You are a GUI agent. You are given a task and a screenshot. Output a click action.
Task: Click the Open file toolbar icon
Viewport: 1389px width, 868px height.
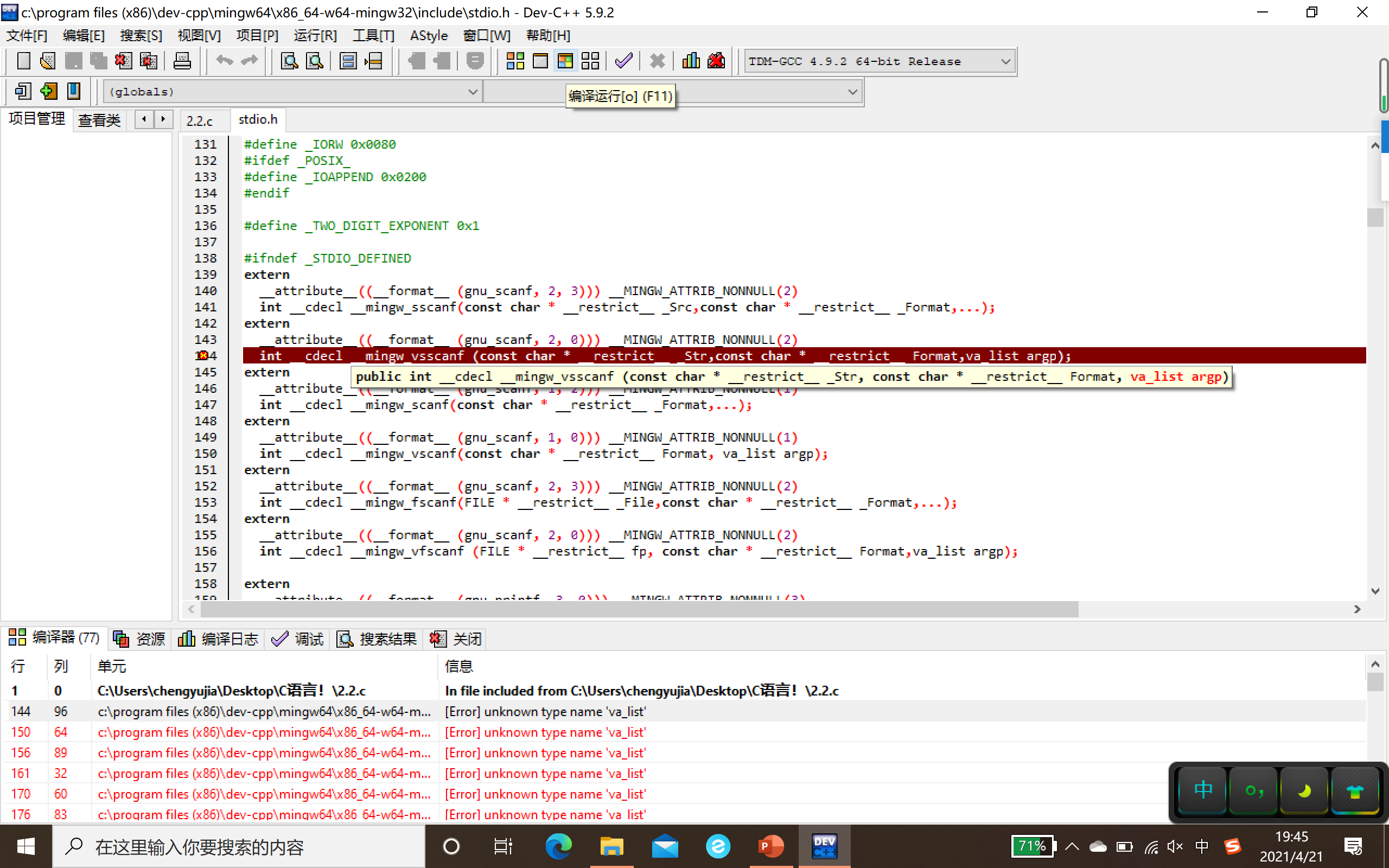click(x=48, y=61)
